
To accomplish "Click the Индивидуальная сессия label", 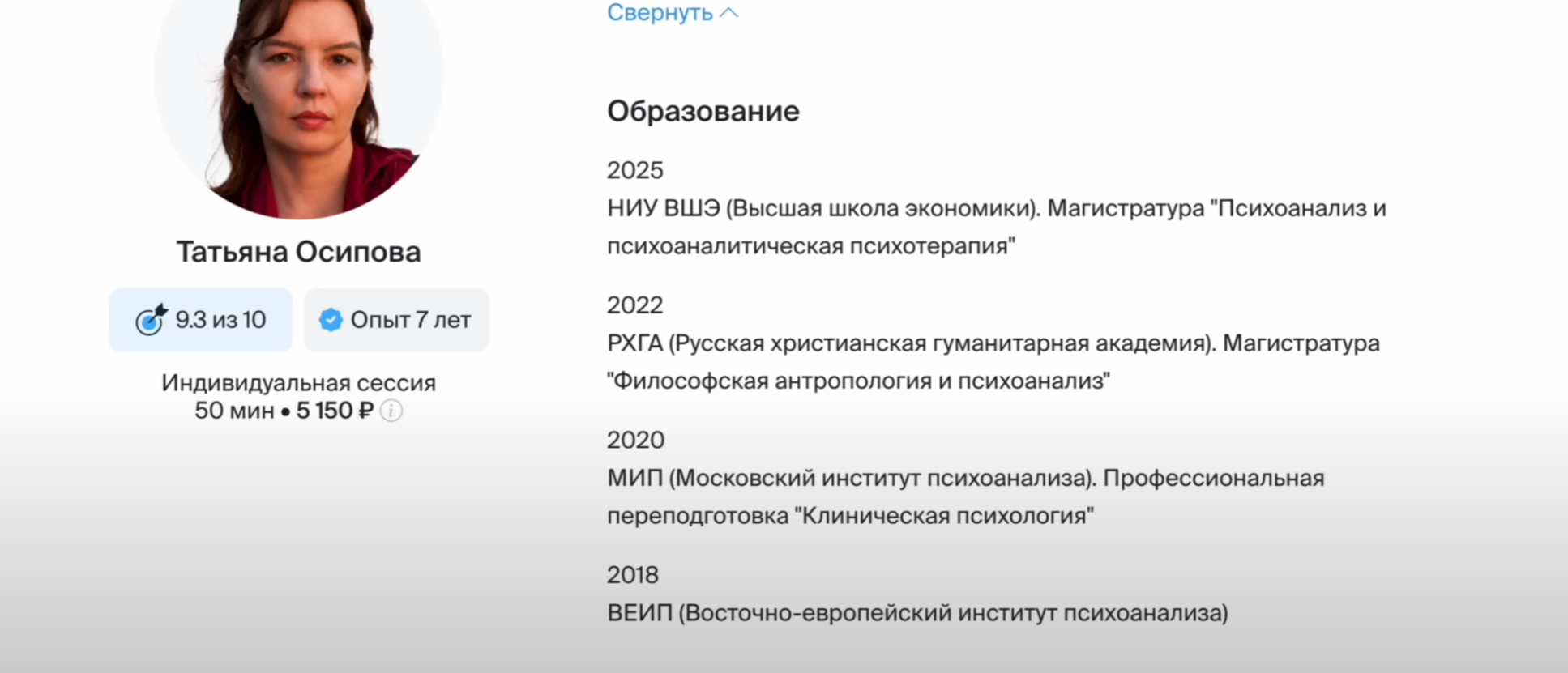I will tap(298, 383).
